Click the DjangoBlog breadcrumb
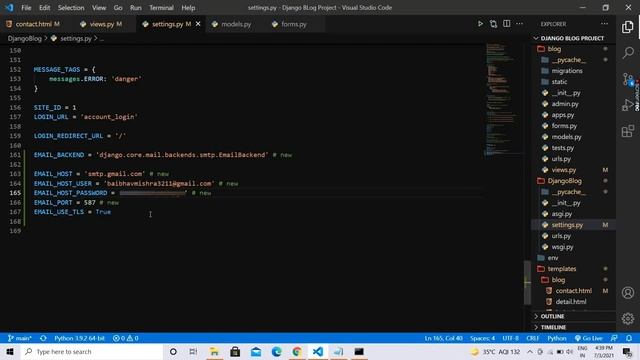Viewport: 640px width, 360px height. pos(24,38)
